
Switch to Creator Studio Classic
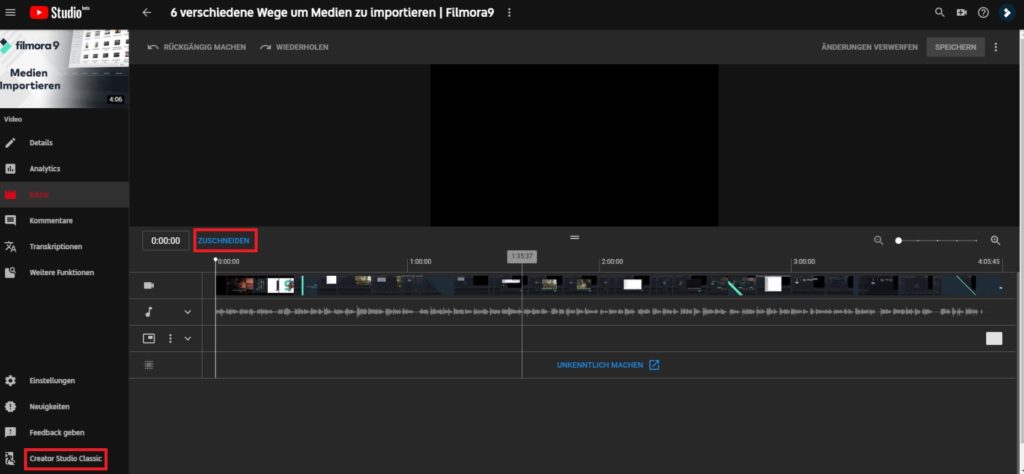click(x=65, y=459)
